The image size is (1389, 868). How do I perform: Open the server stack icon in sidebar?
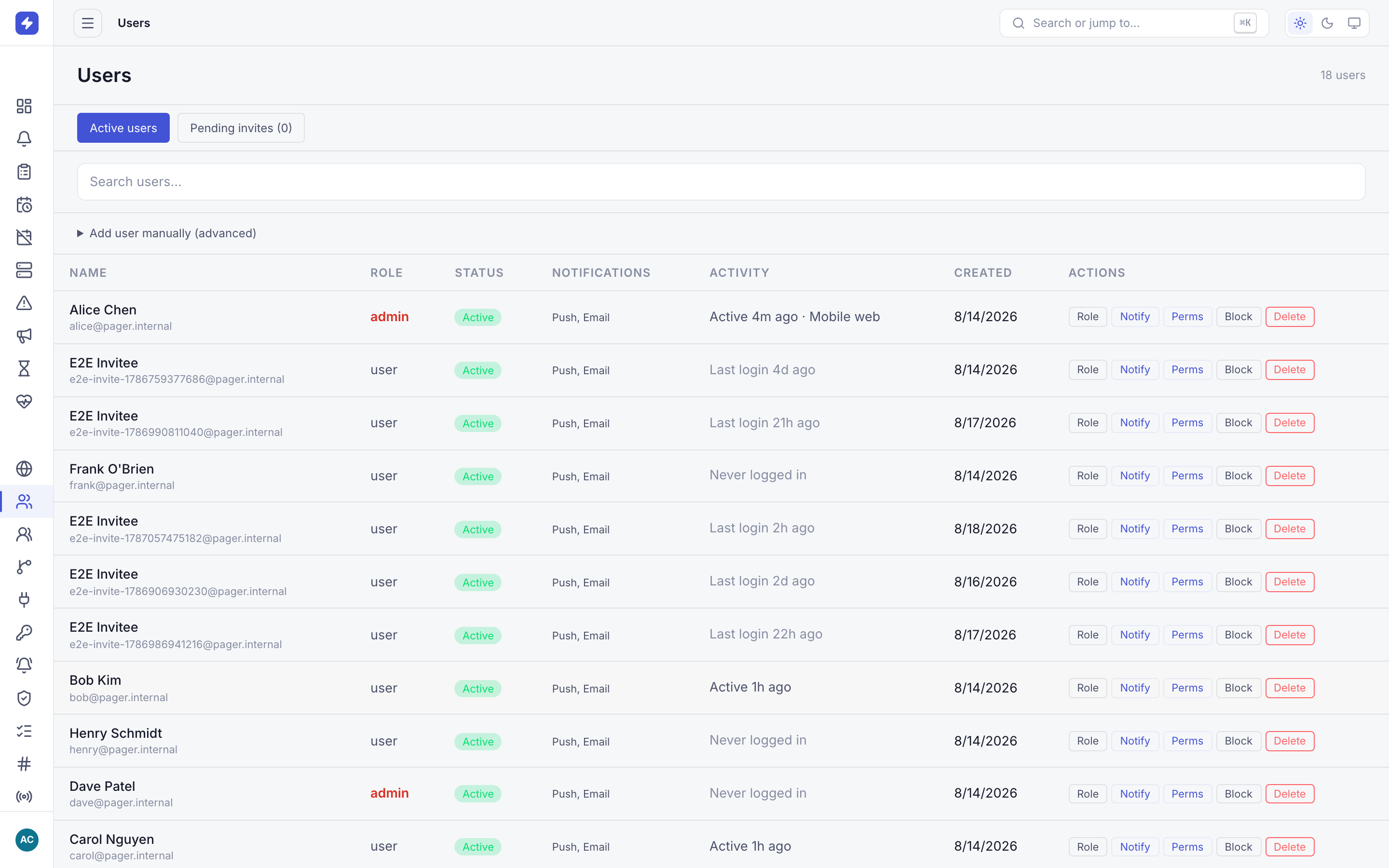point(24,270)
